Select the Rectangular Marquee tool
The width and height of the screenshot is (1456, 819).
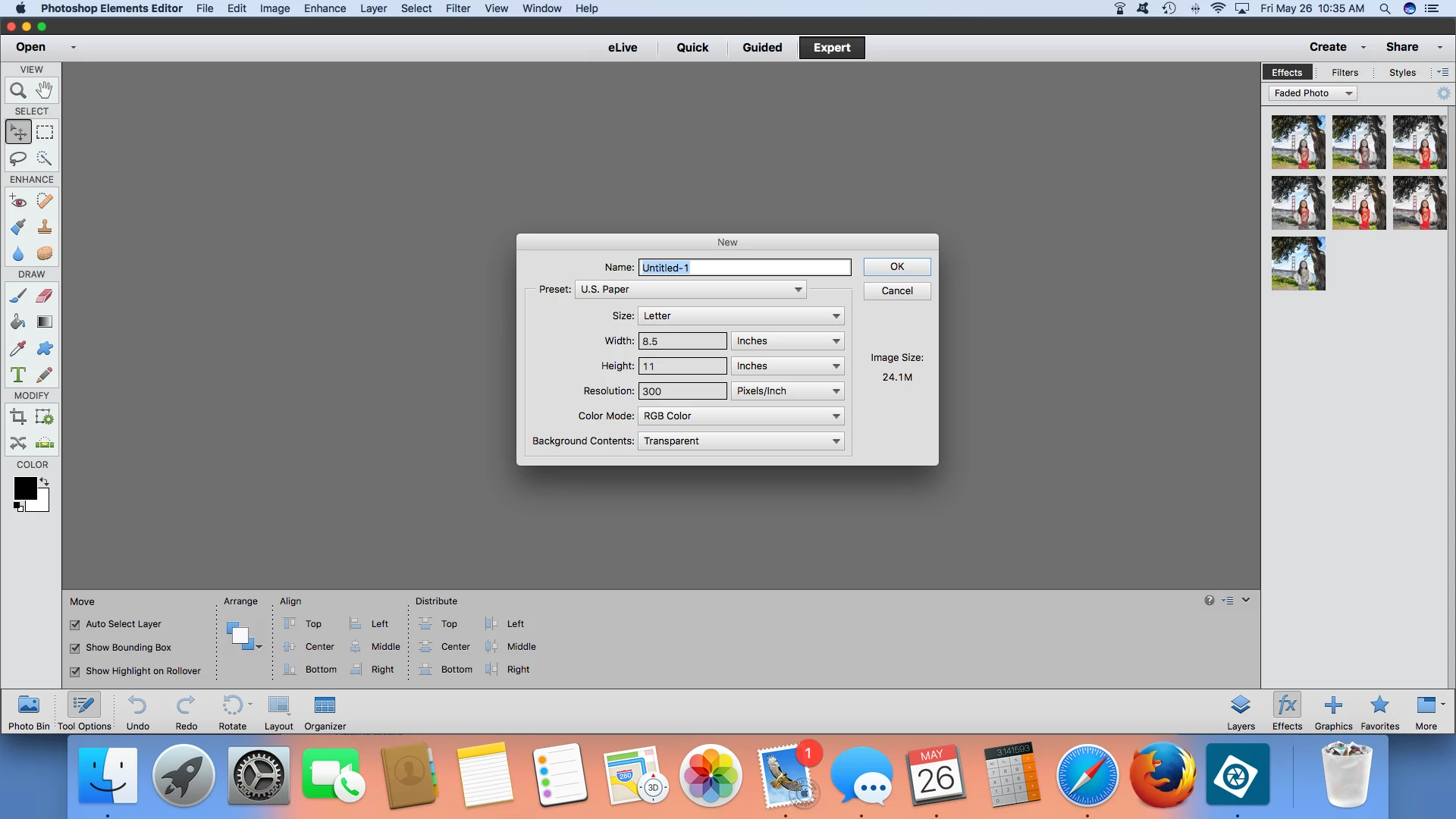coord(45,132)
